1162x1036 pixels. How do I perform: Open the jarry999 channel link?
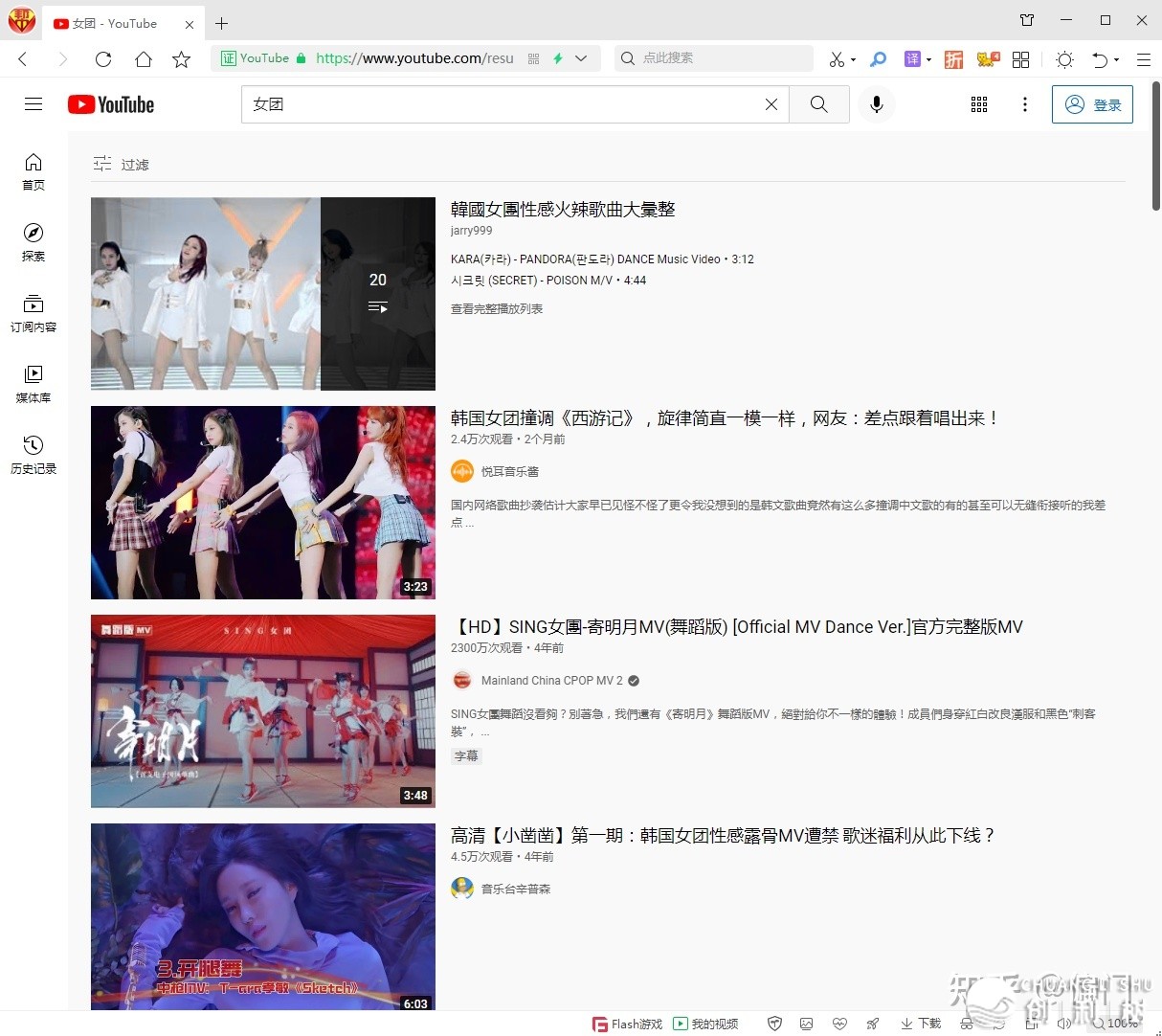(472, 231)
